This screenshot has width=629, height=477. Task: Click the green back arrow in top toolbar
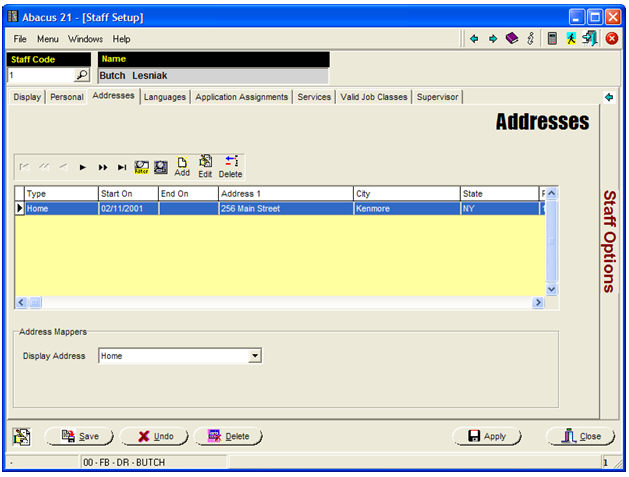(474, 39)
